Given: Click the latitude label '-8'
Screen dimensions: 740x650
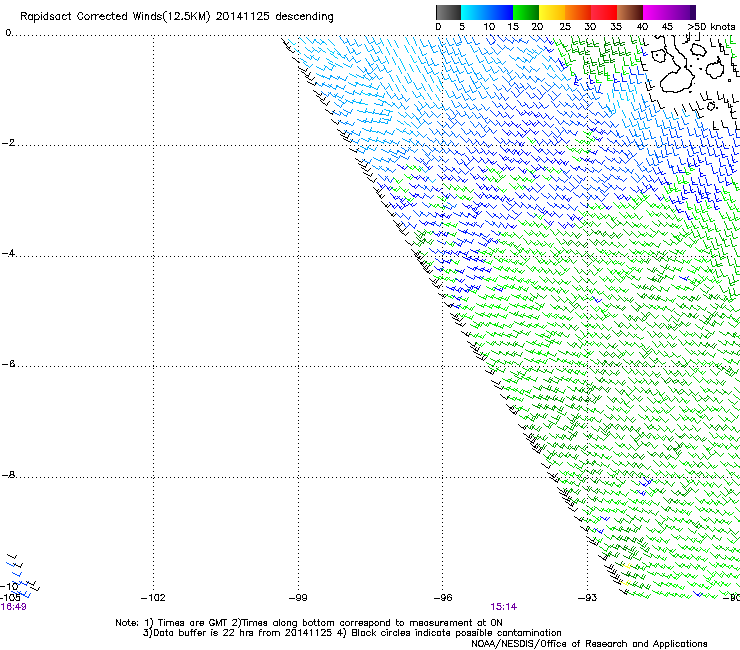Looking at the screenshot, I should [8, 475].
